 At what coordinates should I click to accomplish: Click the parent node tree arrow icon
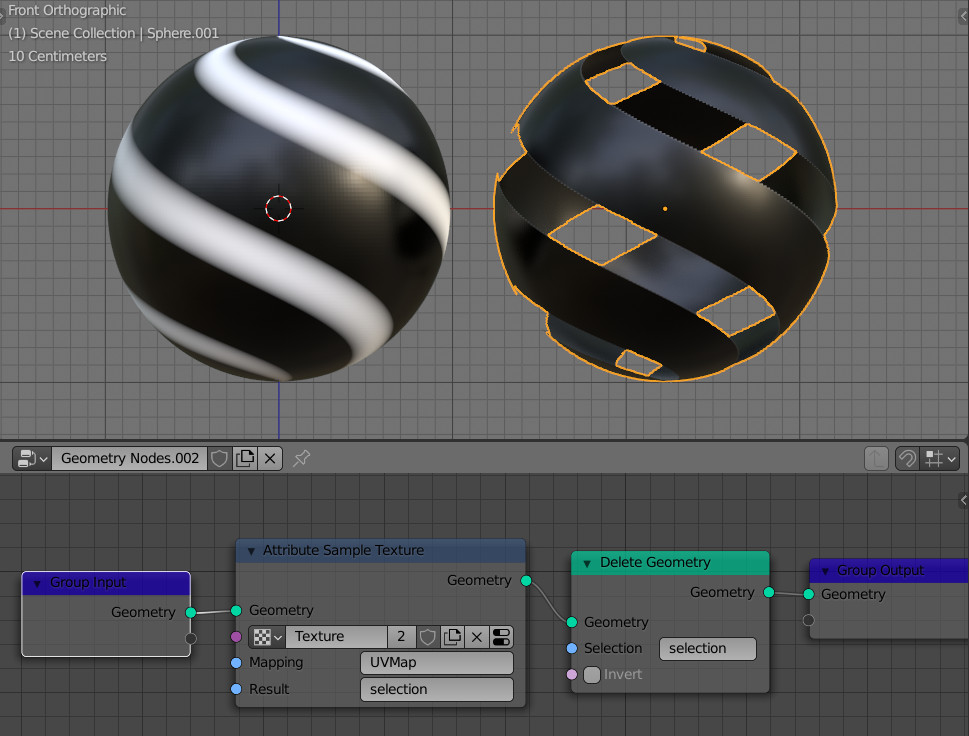tap(876, 459)
